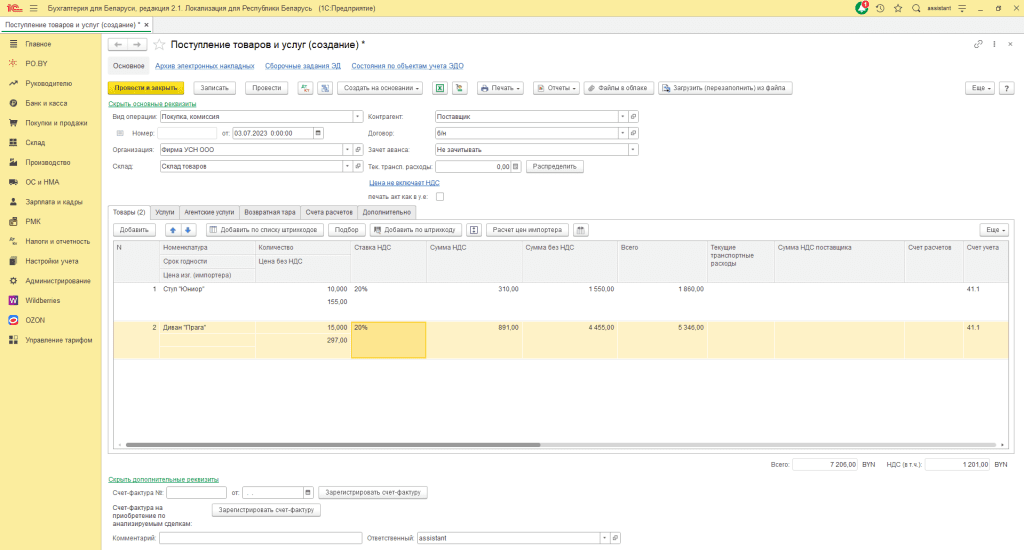Click icon button left of 'Расчет цен импортера'
The image size is (1024, 550).
tap(474, 230)
